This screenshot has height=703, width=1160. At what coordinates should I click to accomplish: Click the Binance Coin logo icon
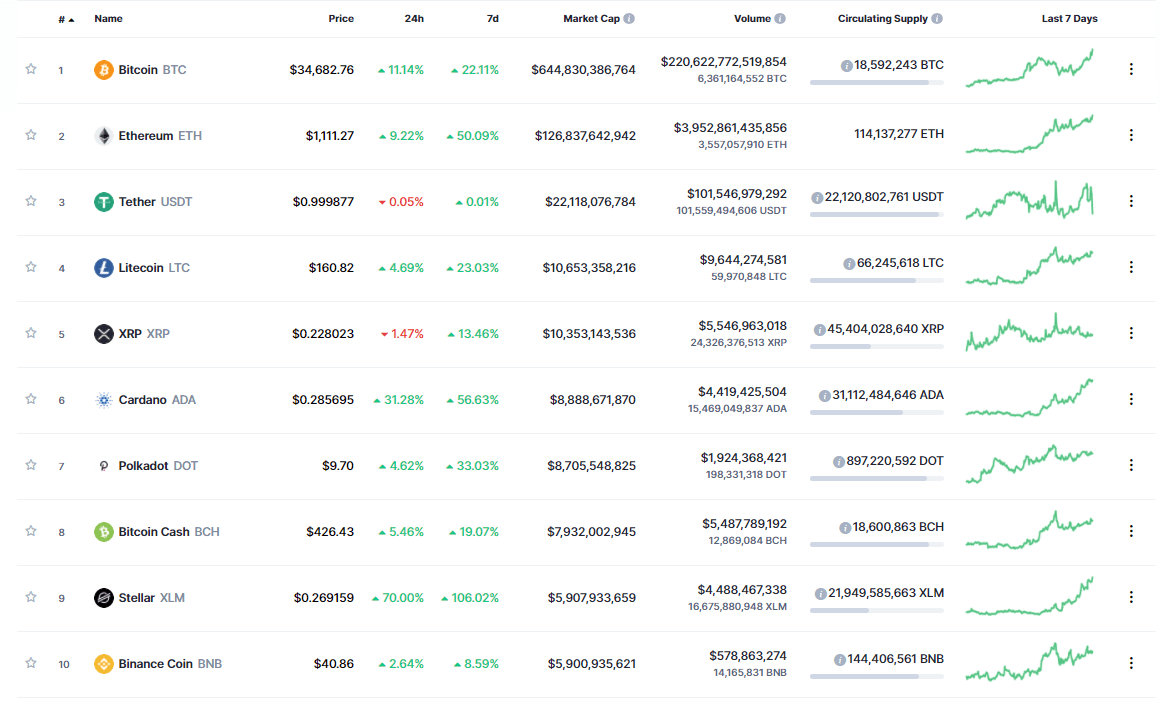click(x=104, y=664)
